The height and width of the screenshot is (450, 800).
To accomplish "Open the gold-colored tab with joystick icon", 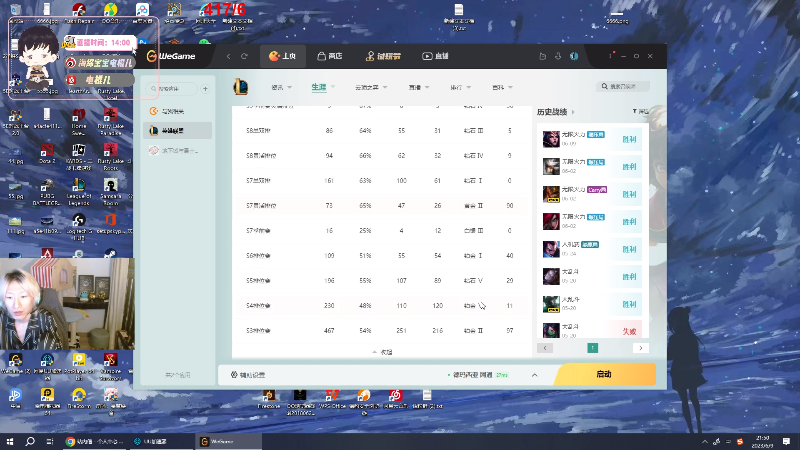I will 383,56.
